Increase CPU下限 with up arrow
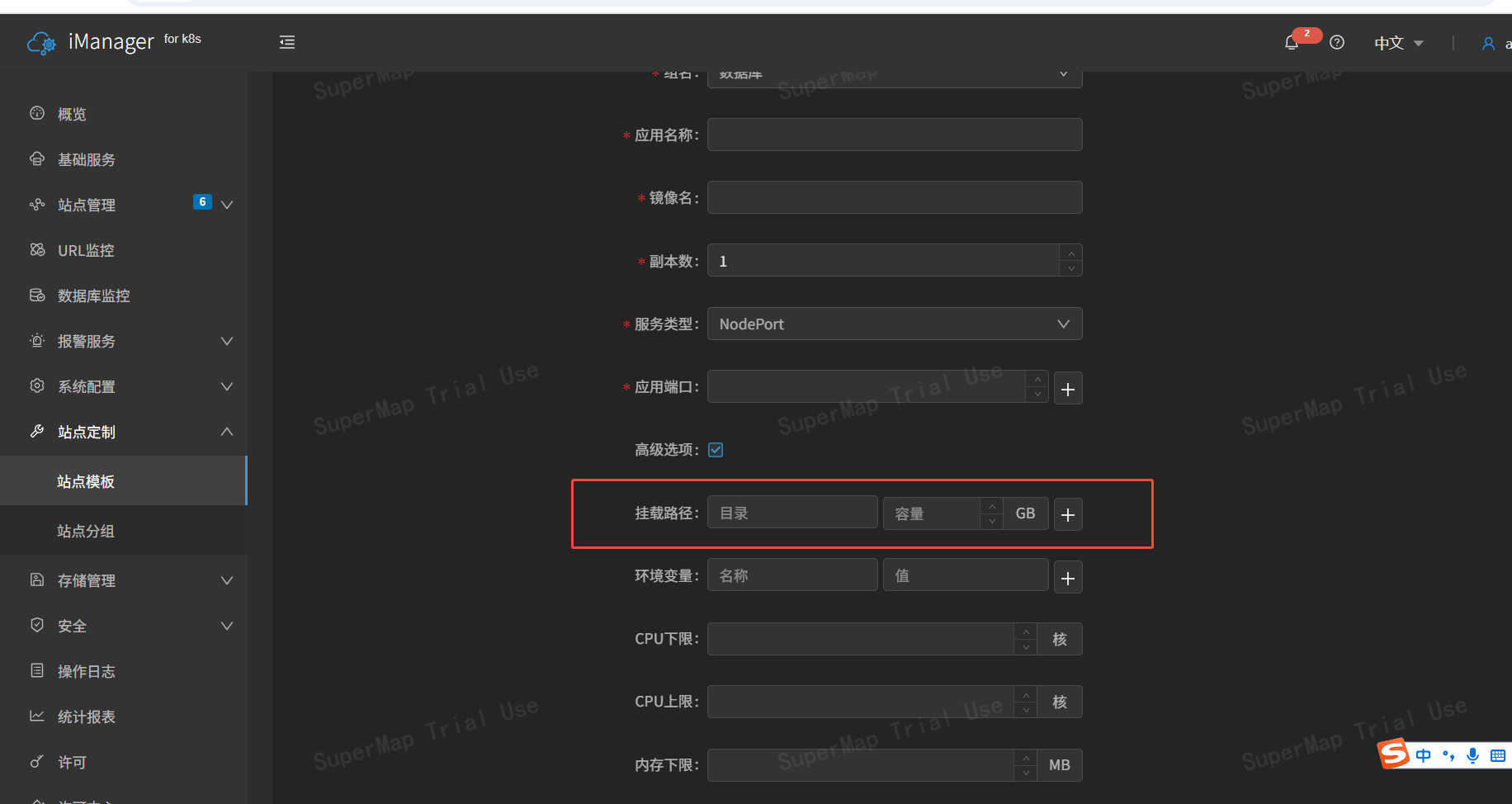This screenshot has height=804, width=1512. [1026, 631]
